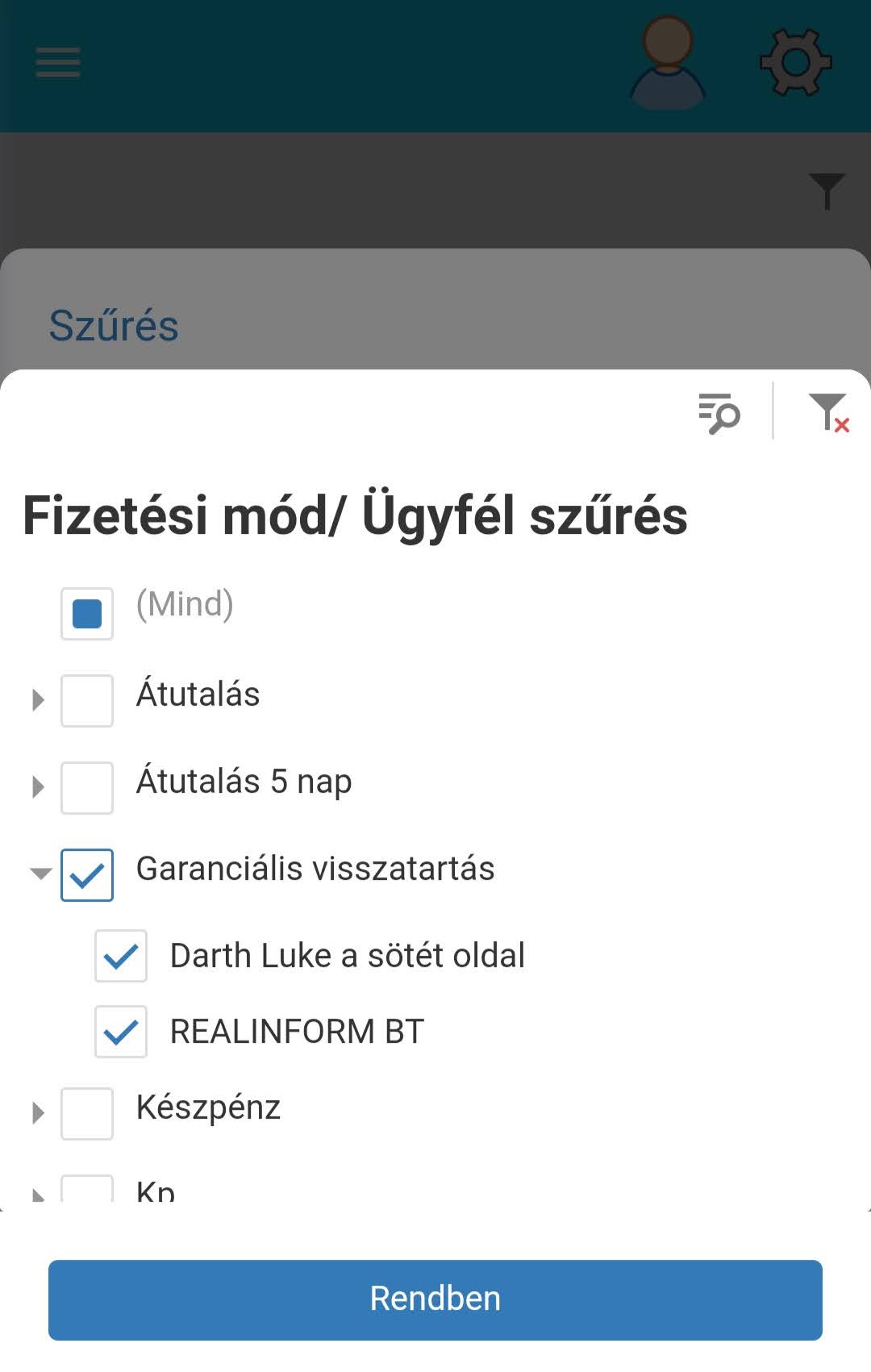Expand the Készpénz tree node
This screenshot has height=1372, width=871.
pyautogui.click(x=38, y=1113)
